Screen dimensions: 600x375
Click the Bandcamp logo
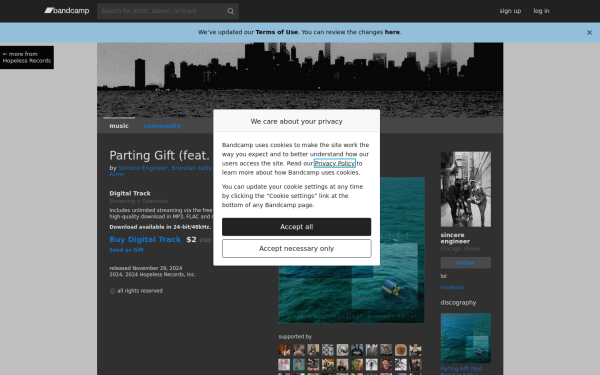coord(67,11)
